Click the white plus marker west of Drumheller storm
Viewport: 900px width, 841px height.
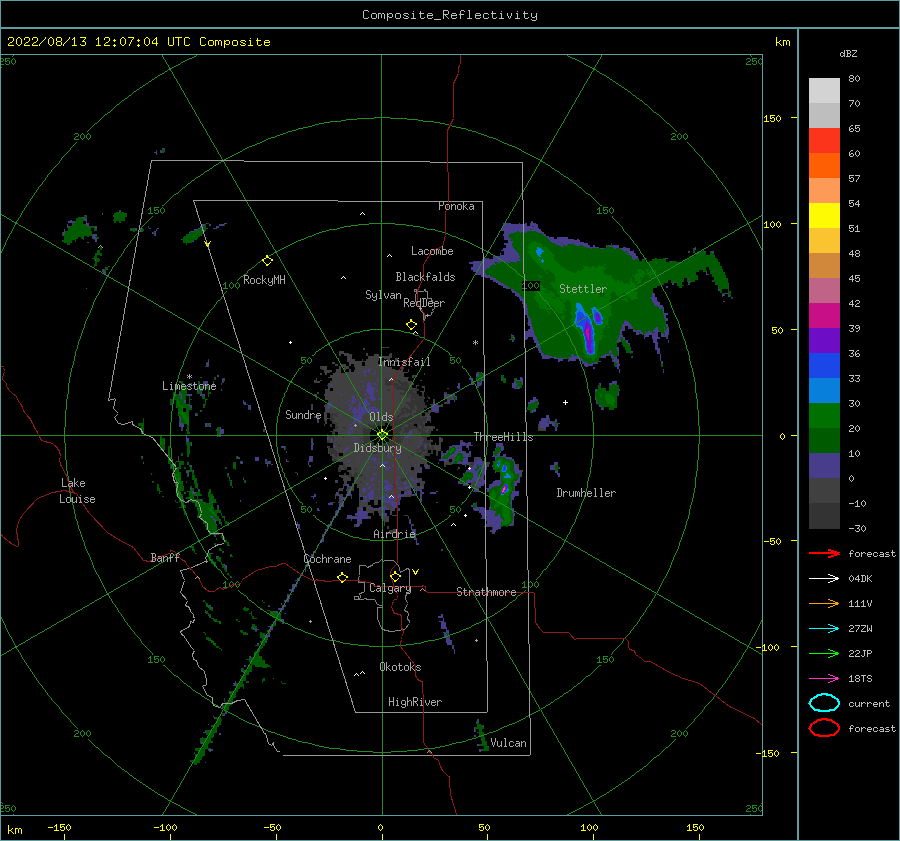pyautogui.click(x=565, y=402)
